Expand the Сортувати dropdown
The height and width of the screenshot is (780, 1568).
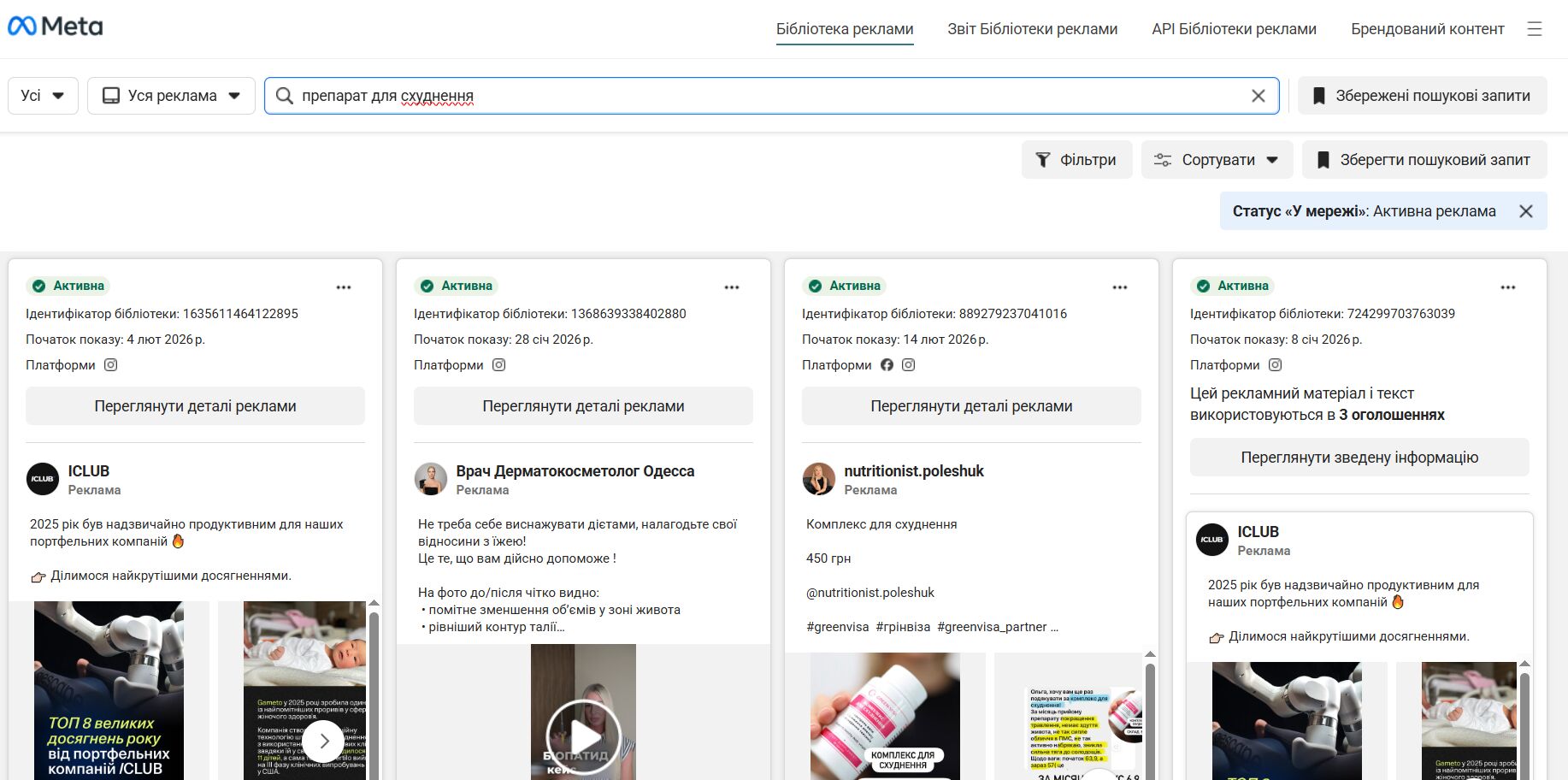[x=1216, y=160]
